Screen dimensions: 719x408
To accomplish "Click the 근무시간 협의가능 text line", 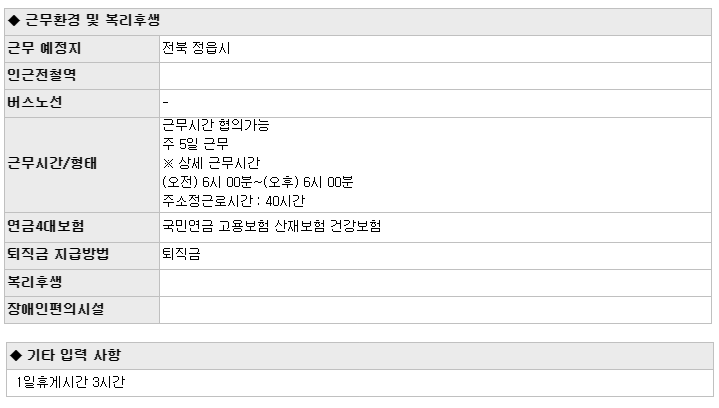I will [216, 125].
